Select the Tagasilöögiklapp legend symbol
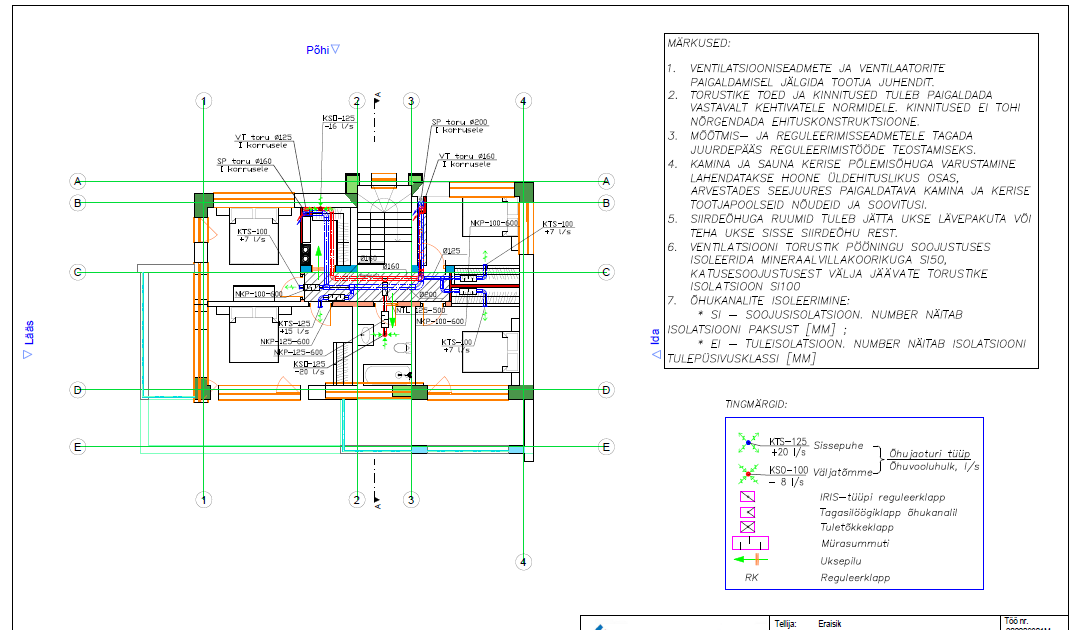This screenshot has height=630, width=1075. click(x=747, y=512)
